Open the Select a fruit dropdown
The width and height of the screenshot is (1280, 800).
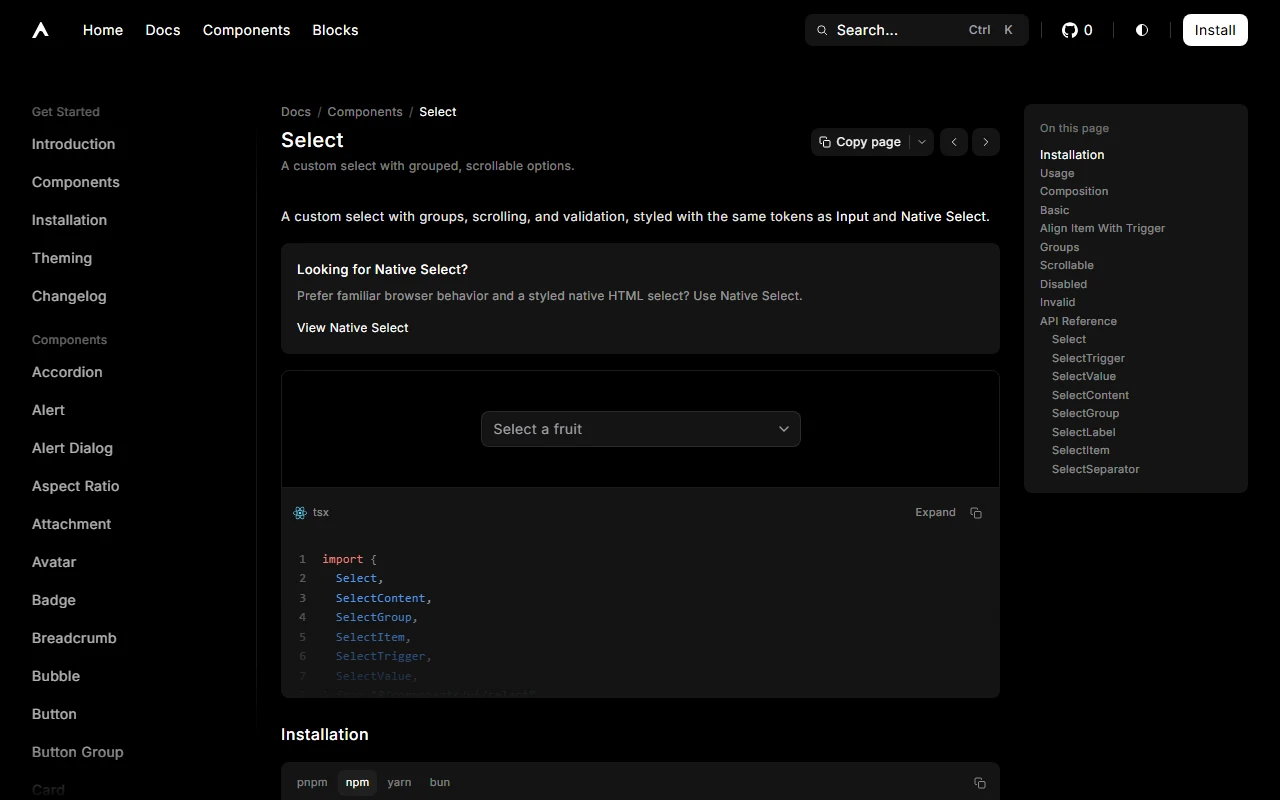(x=641, y=429)
